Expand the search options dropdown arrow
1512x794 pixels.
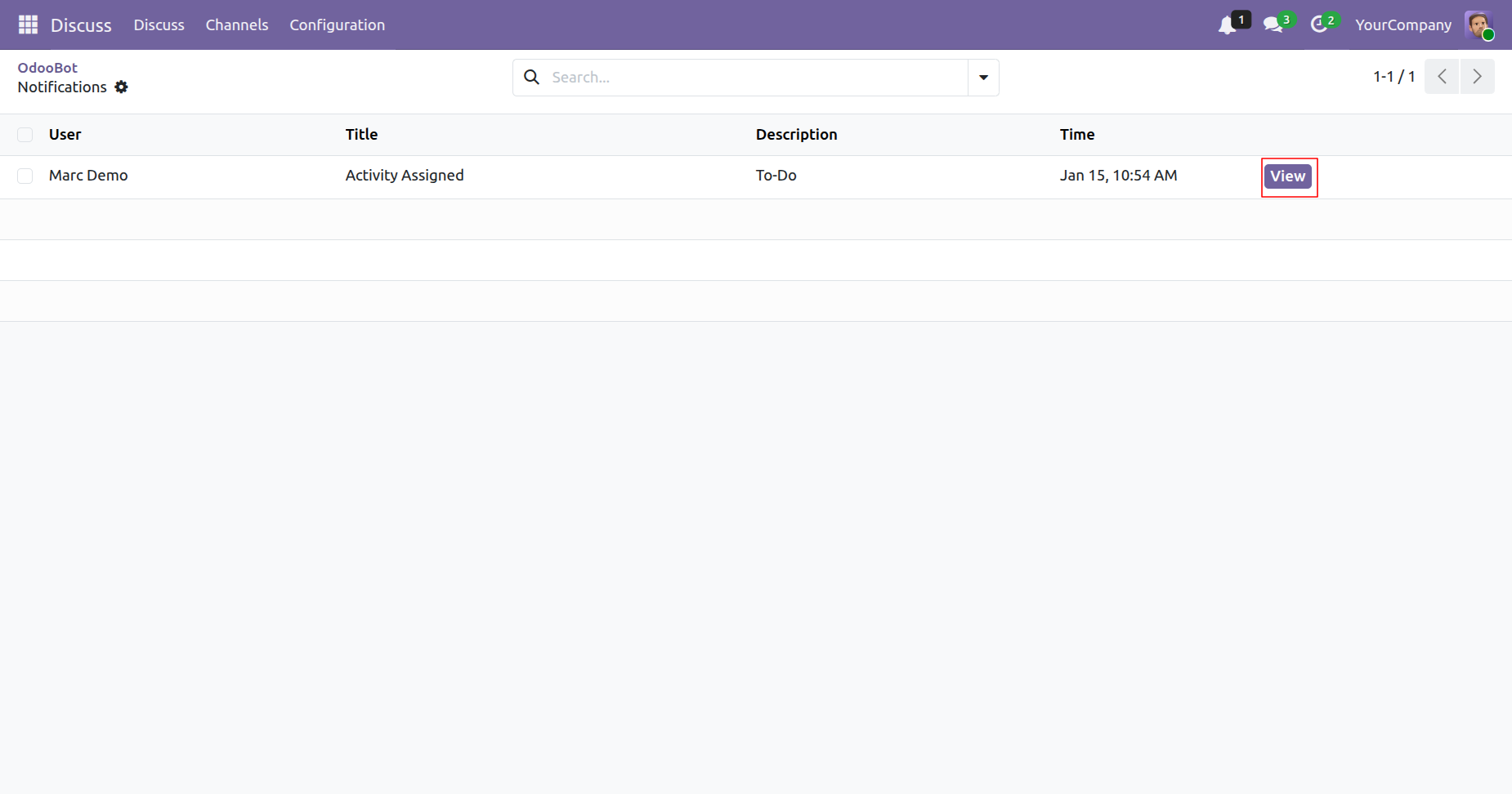point(983,78)
